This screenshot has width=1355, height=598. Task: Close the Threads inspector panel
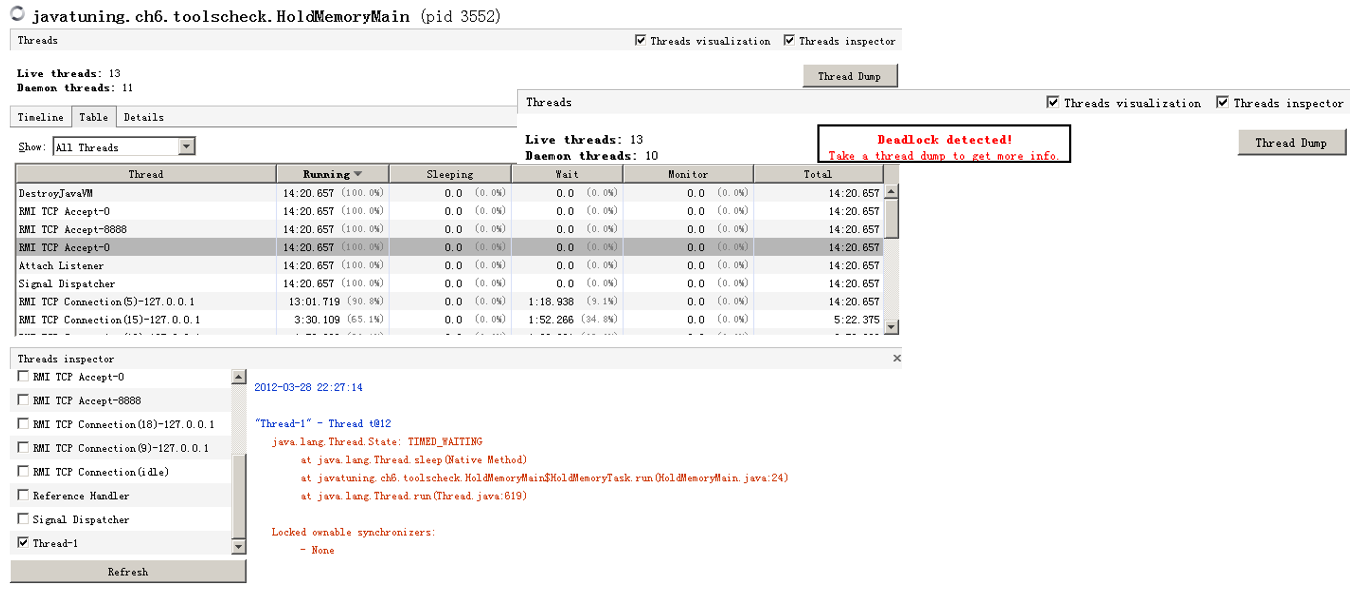click(896, 358)
